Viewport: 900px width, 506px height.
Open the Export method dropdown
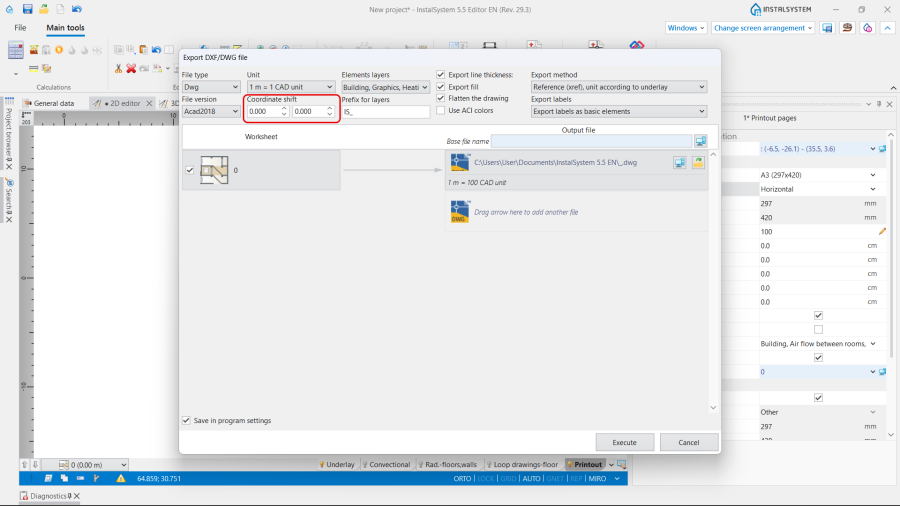point(619,87)
